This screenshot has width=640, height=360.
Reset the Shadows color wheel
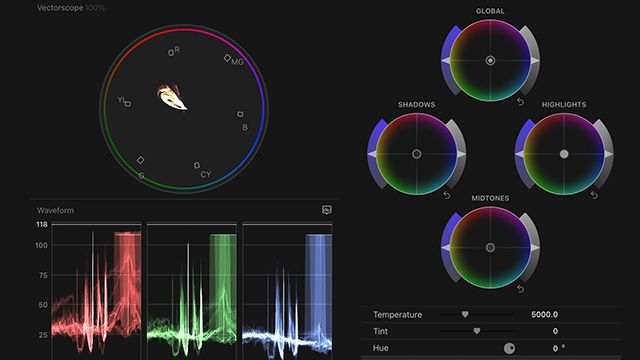[447, 196]
